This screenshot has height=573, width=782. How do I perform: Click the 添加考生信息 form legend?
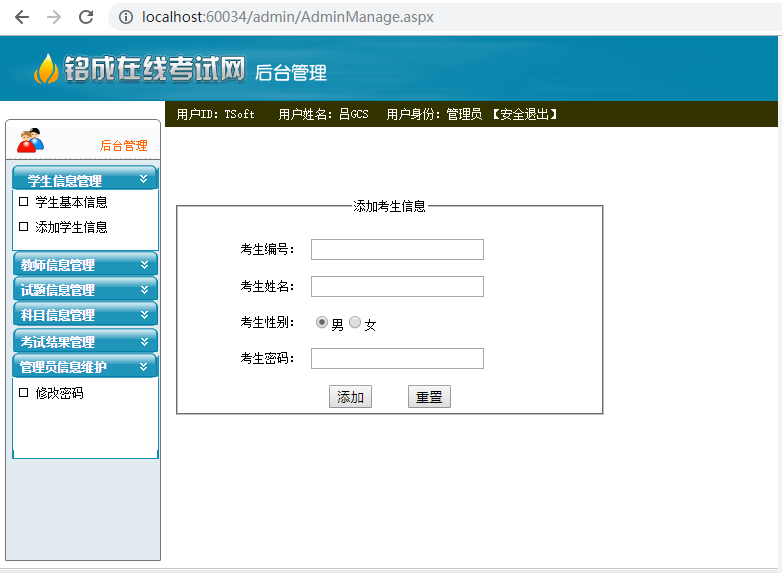tap(389, 206)
